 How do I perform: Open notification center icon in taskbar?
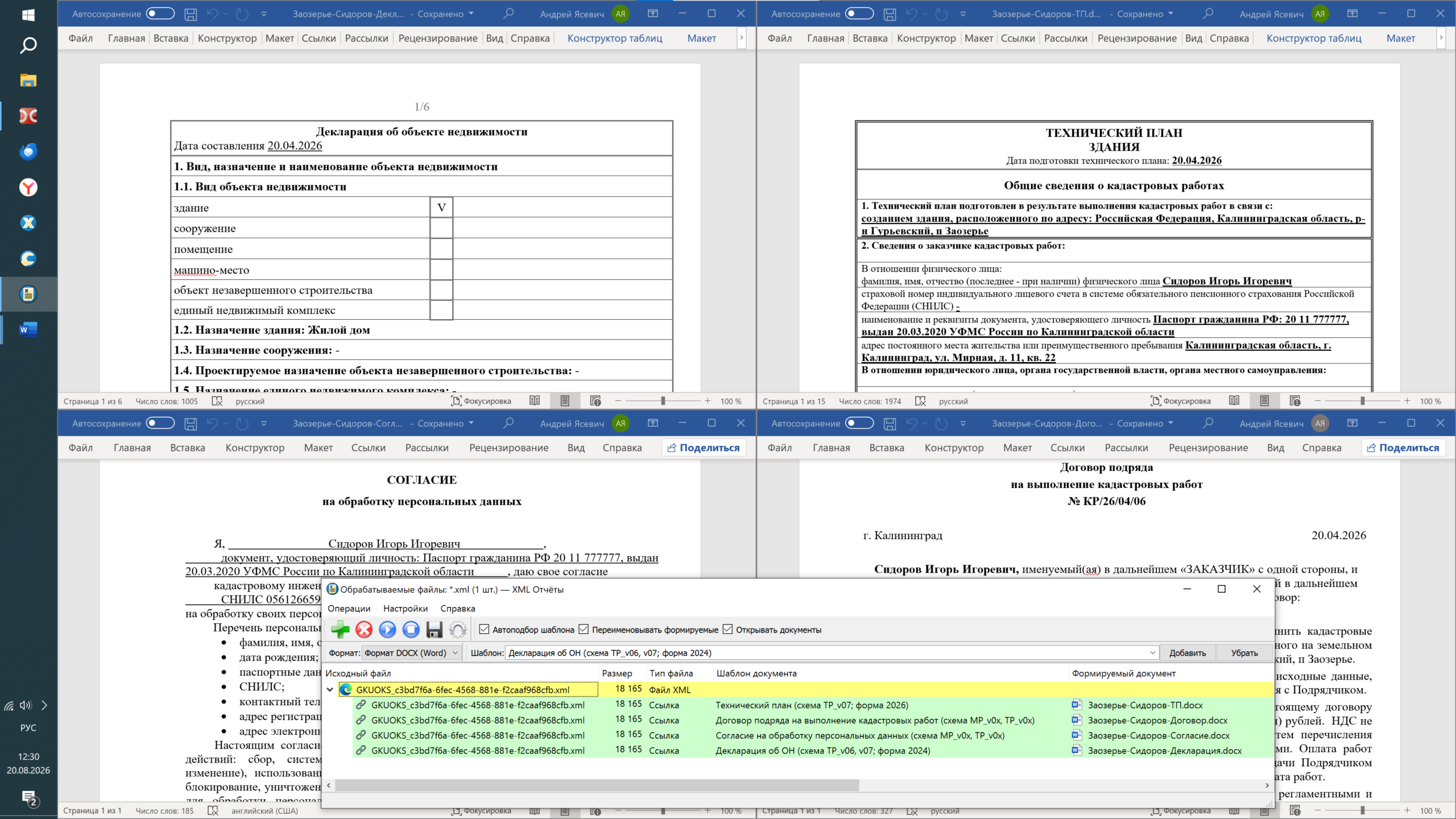tap(29, 799)
